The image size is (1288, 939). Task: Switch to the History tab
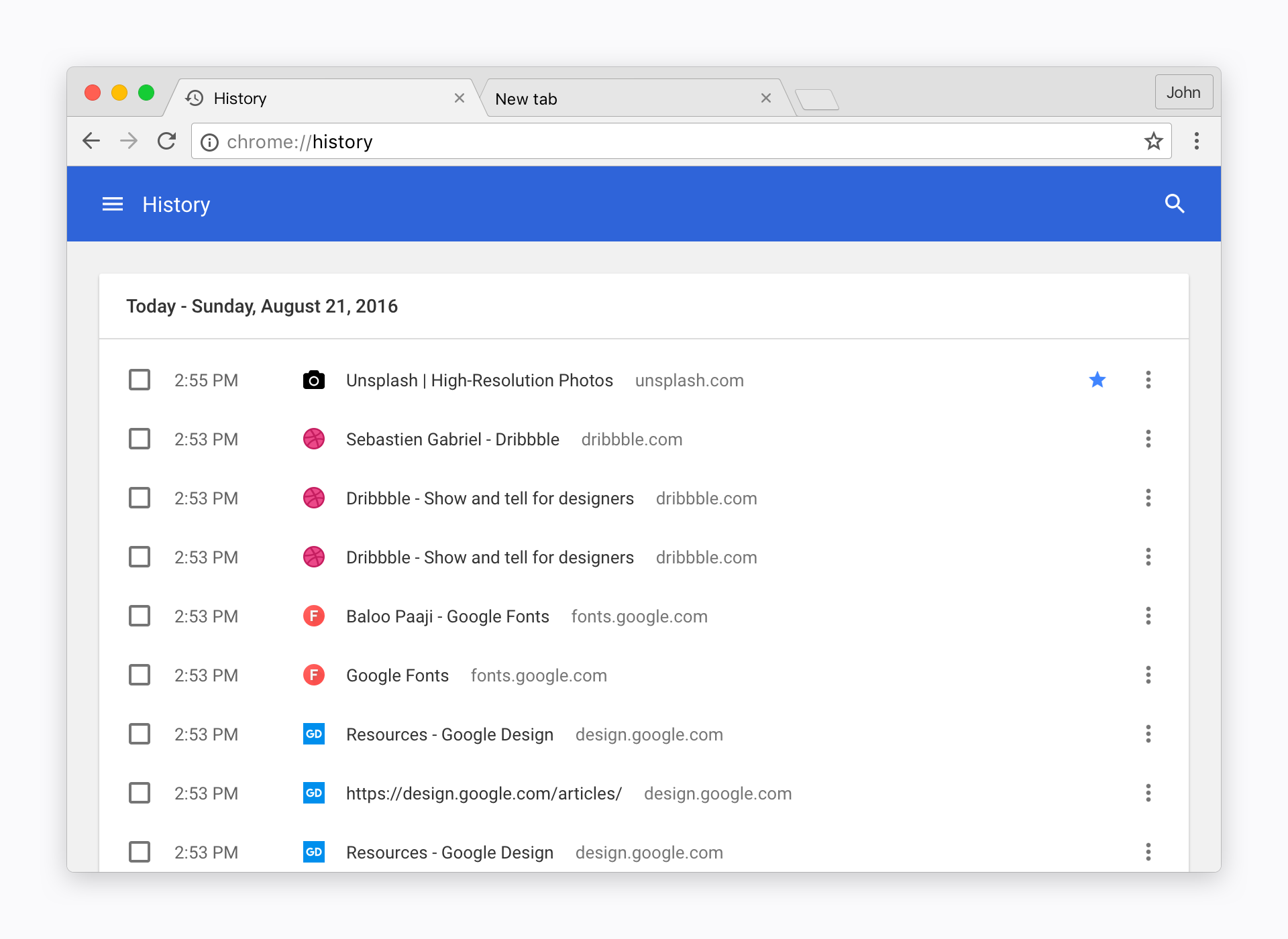coord(322,98)
